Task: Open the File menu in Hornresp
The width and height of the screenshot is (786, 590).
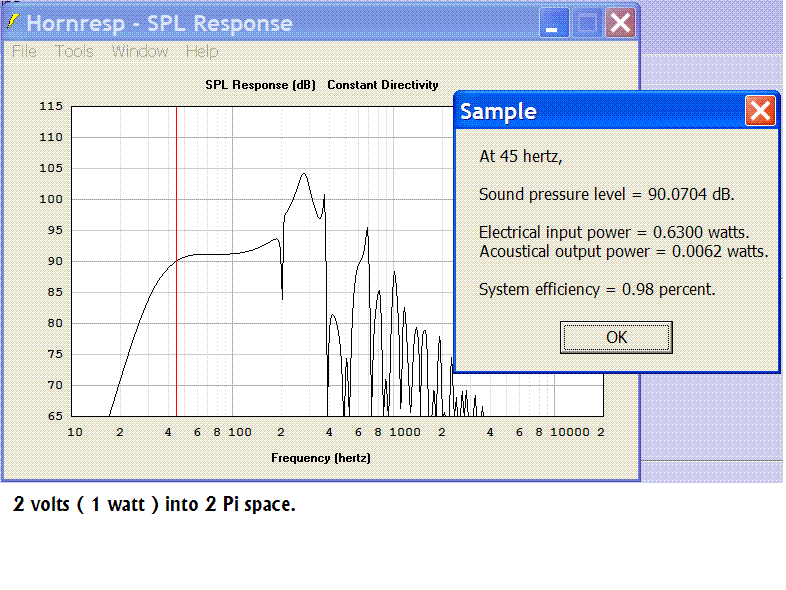Action: [24, 51]
